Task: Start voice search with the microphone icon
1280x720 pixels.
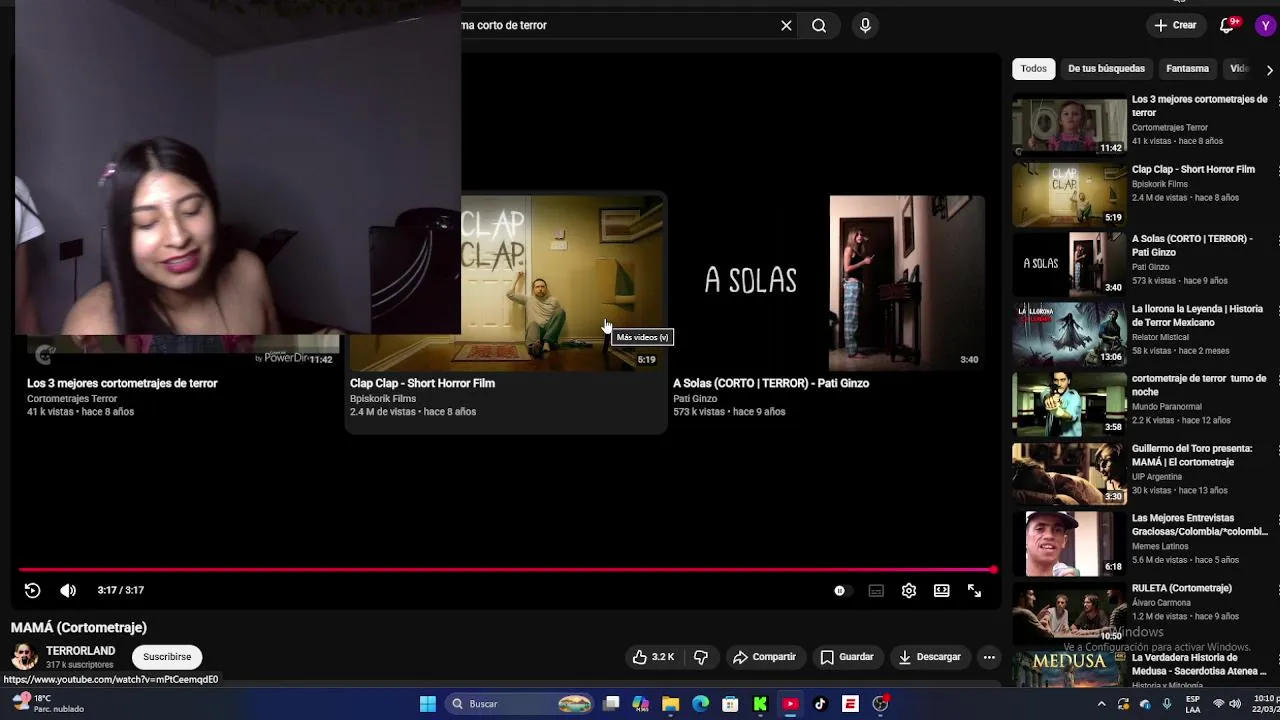Action: [866, 25]
